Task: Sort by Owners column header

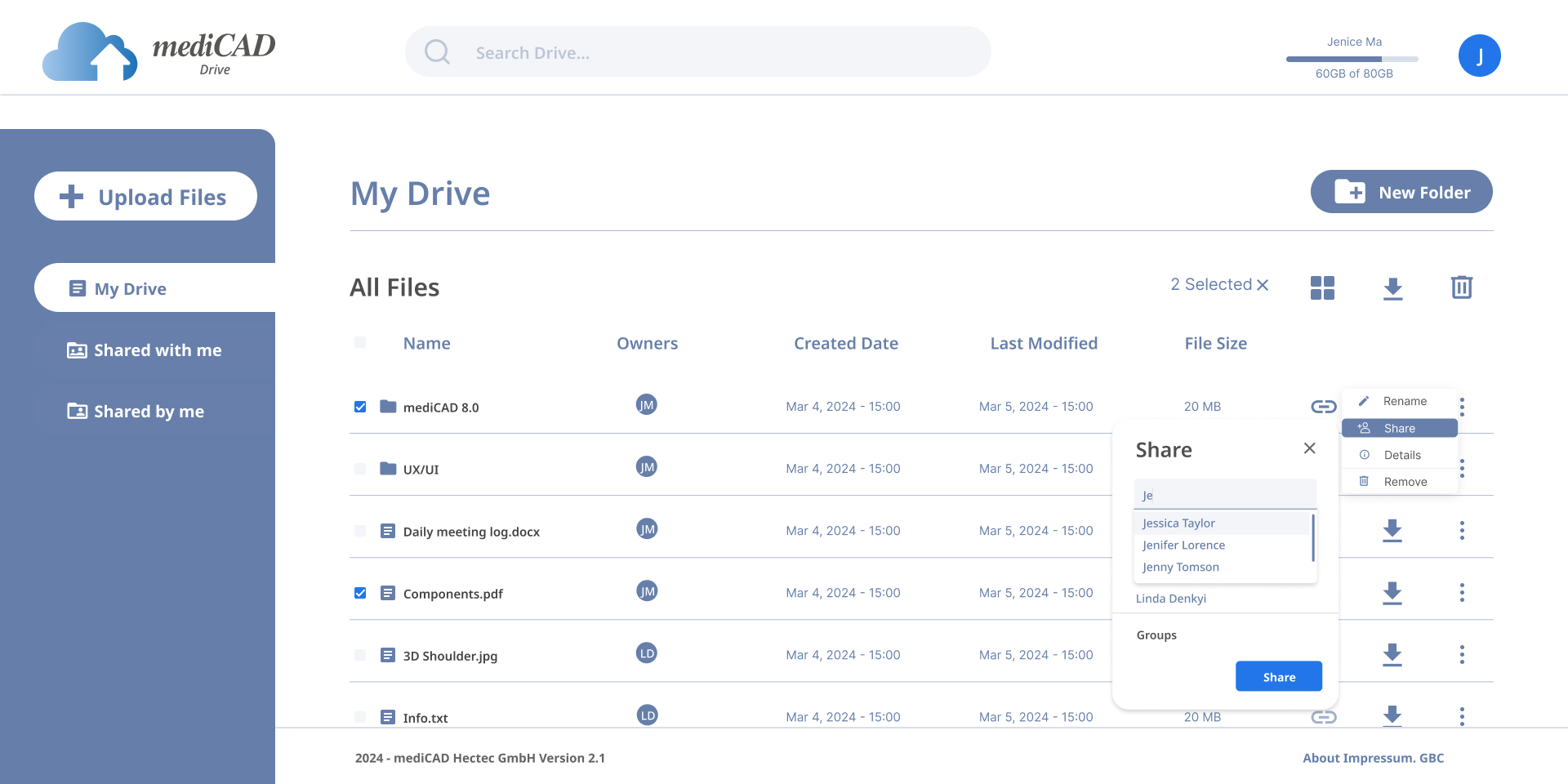Action: click(647, 344)
